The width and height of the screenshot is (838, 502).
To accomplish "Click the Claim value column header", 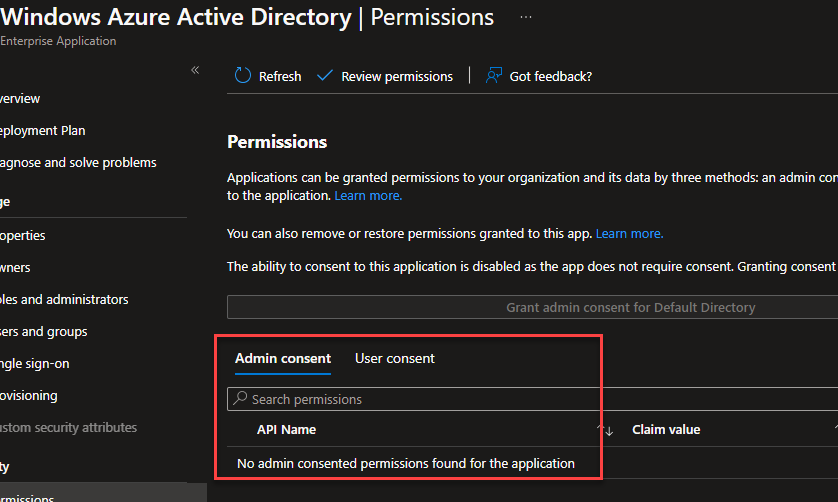I will coord(666,430).
